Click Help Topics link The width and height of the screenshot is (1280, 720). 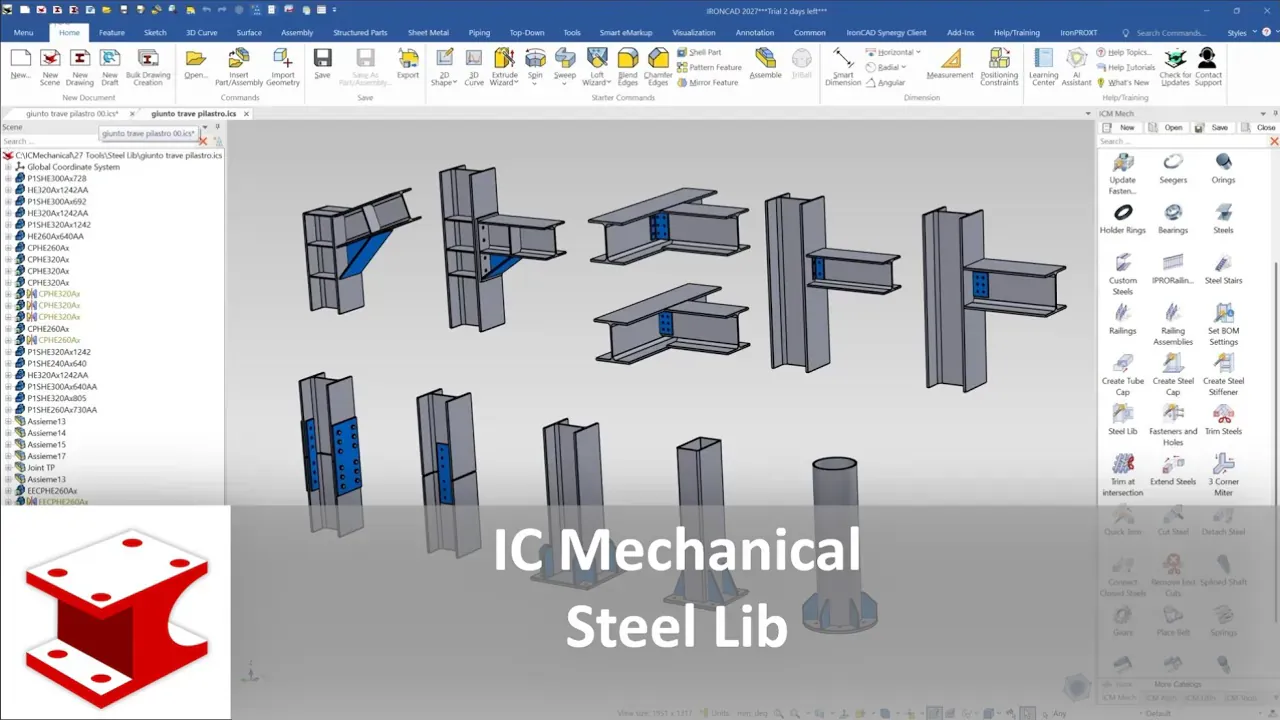point(1123,52)
